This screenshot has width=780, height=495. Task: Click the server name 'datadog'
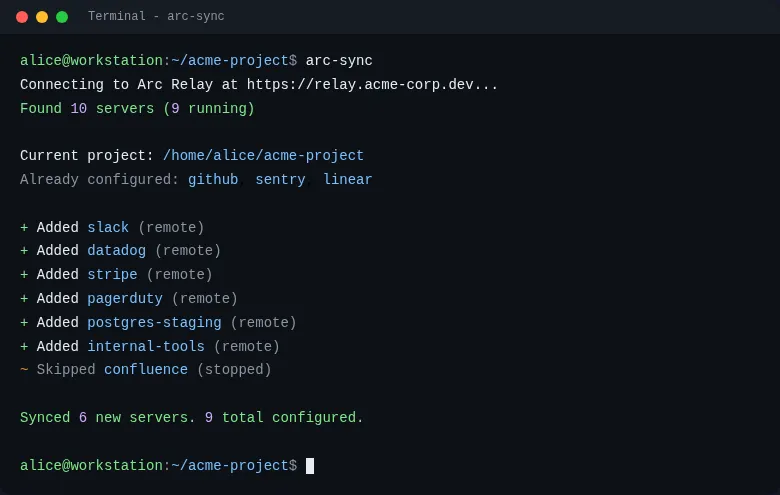[x=116, y=251]
